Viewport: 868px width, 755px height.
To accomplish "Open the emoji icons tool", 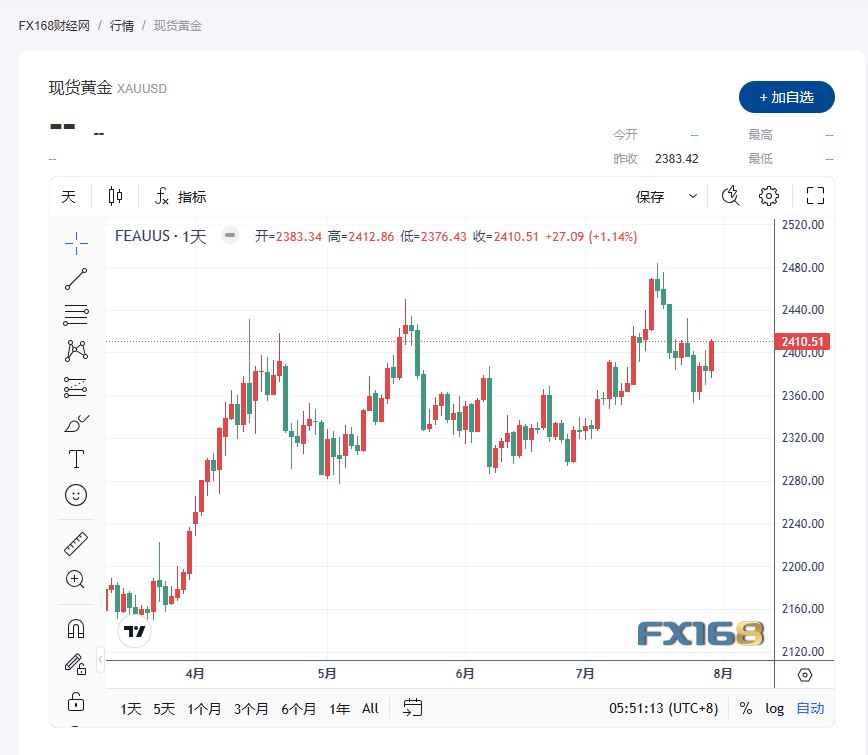I will click(76, 495).
